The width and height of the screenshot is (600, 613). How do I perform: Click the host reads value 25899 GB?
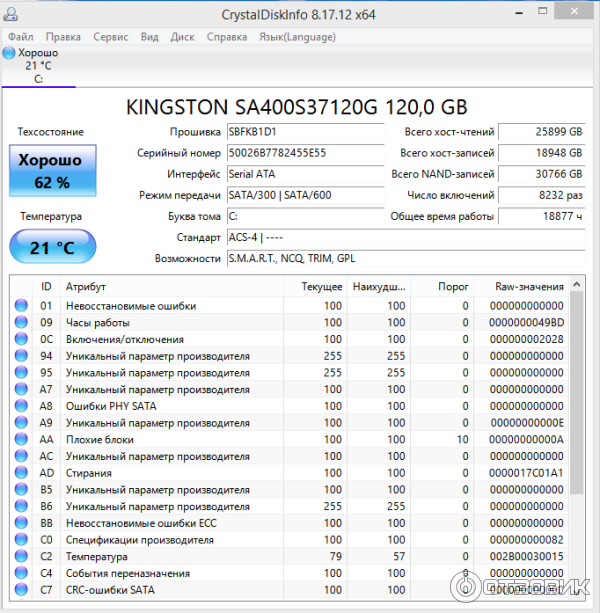point(542,132)
